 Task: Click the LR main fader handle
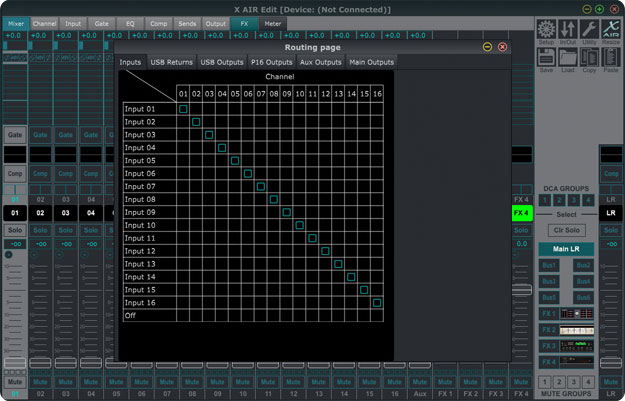tap(611, 363)
